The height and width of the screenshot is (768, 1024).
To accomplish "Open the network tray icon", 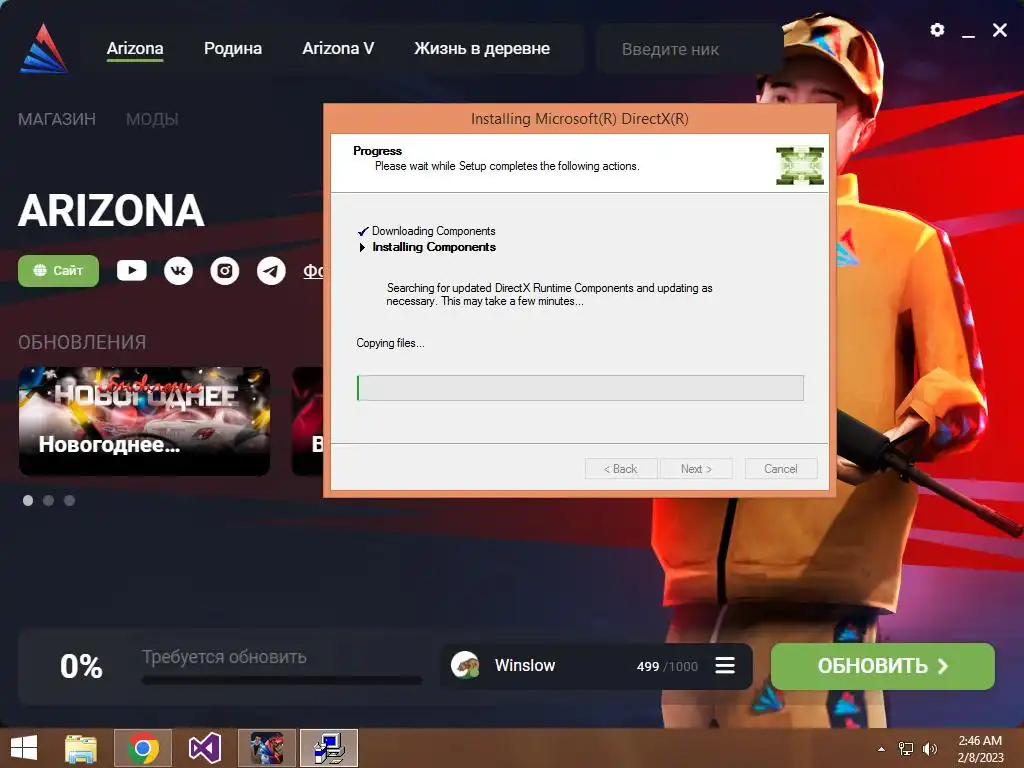I will 906,748.
